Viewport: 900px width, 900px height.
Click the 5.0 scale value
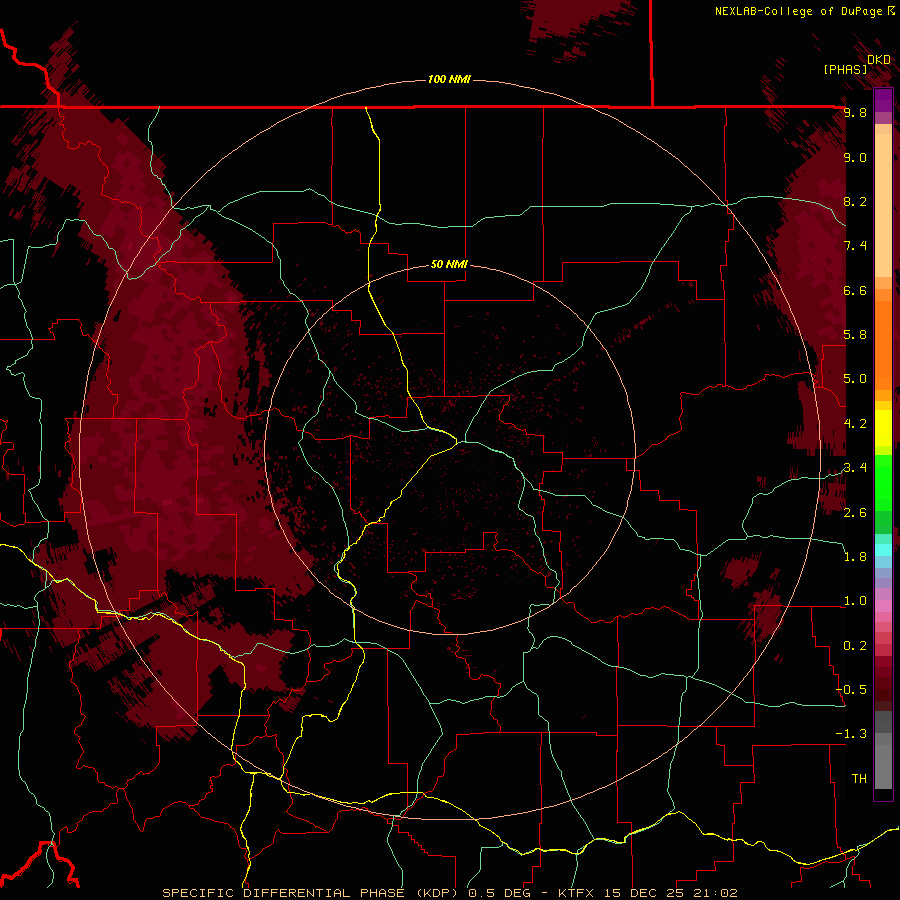coord(855,379)
